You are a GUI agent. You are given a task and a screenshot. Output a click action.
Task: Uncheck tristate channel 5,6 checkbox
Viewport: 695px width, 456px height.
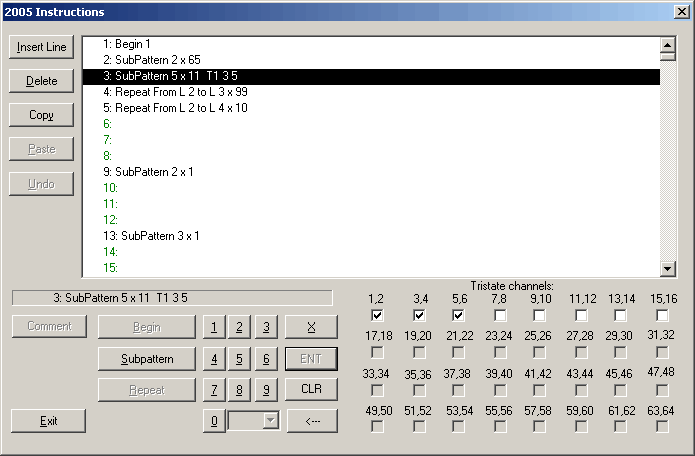pos(459,316)
